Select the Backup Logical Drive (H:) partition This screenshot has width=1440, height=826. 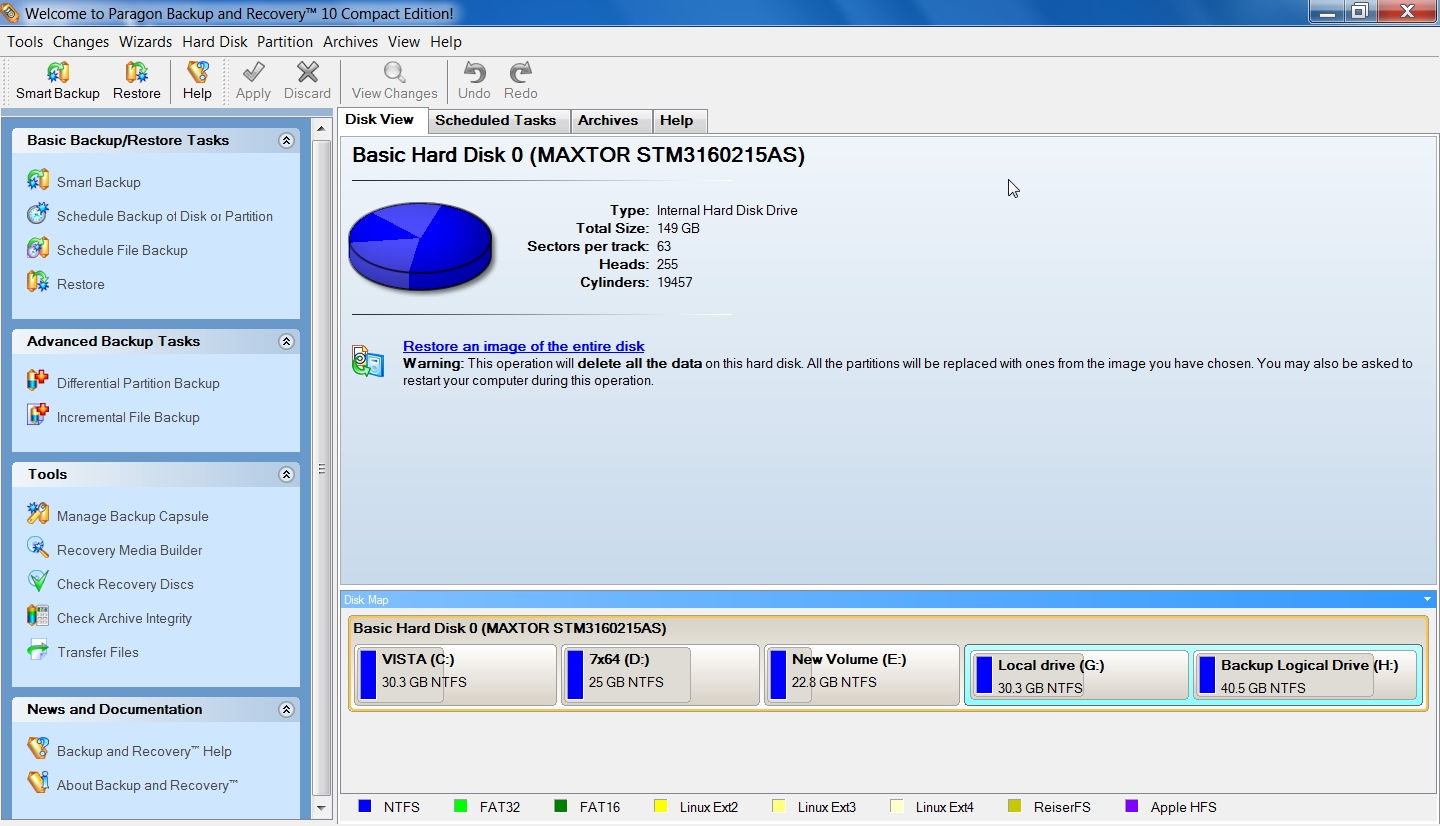1305,676
